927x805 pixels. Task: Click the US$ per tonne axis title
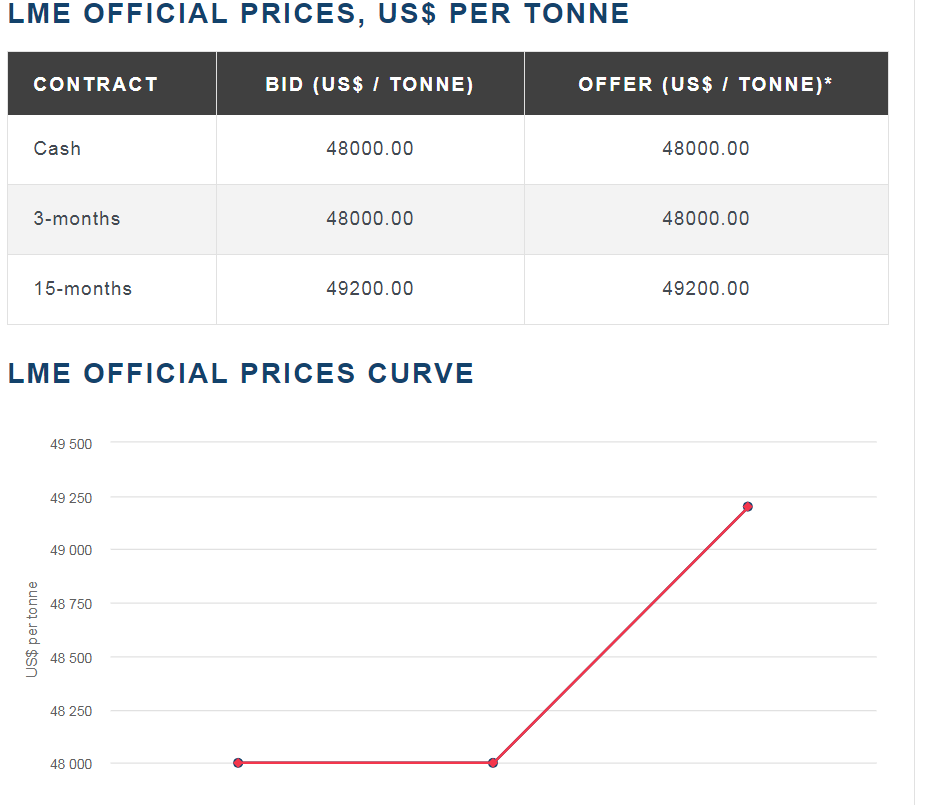click(x=32, y=629)
